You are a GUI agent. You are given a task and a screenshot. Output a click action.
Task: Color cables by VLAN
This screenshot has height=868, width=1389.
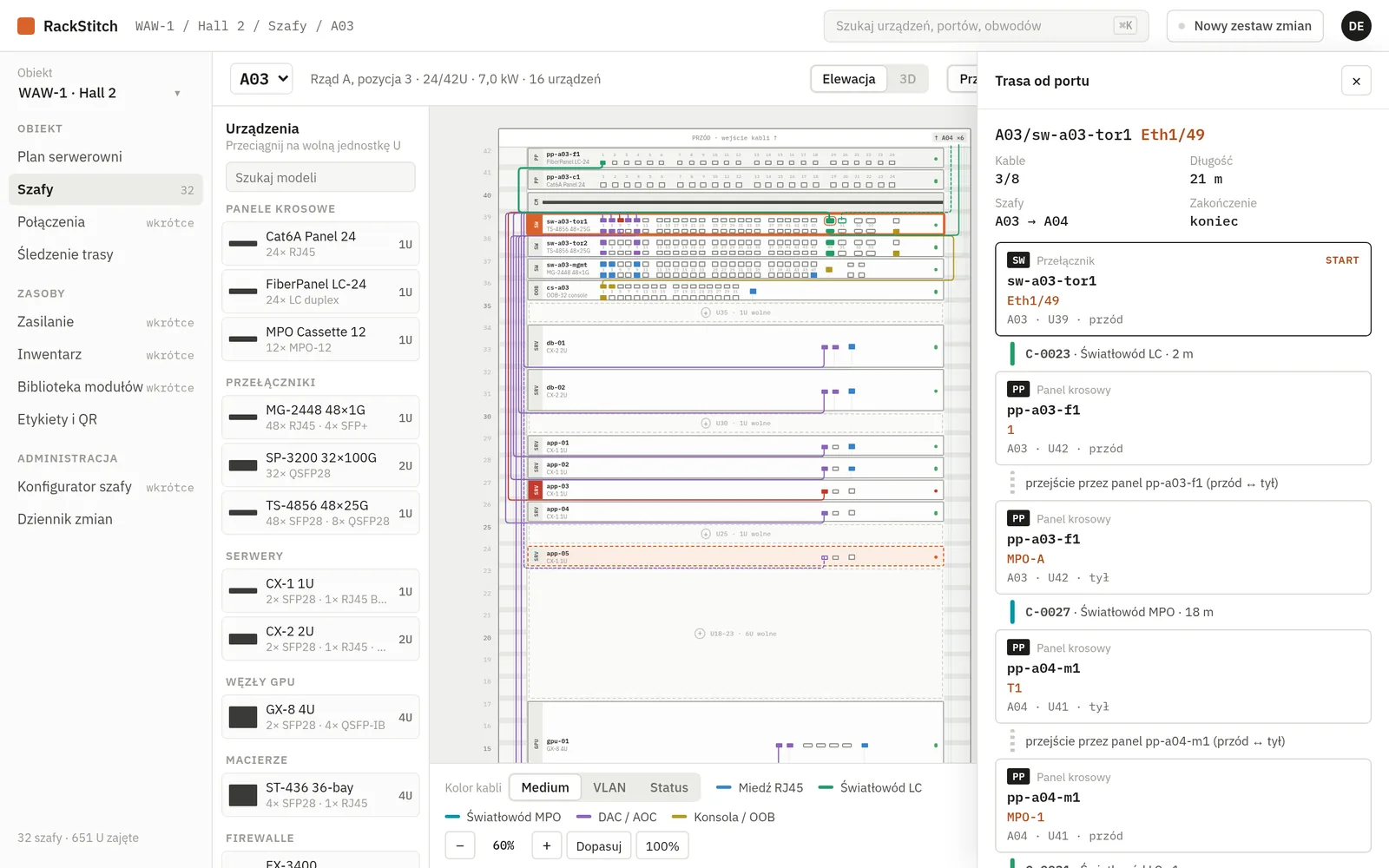tap(609, 787)
